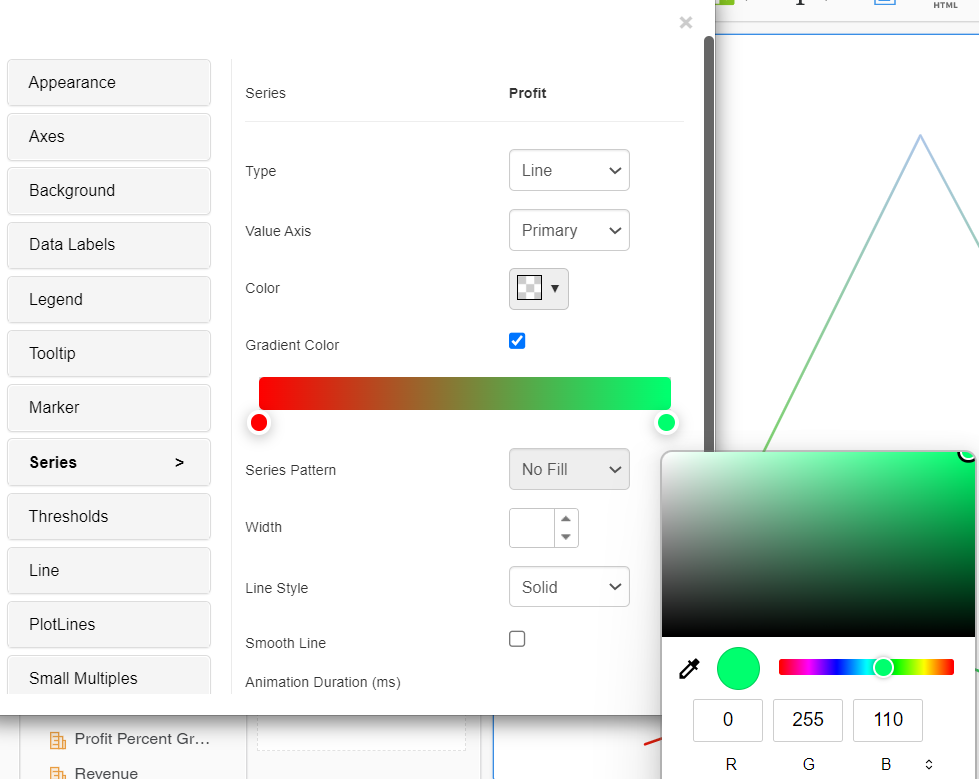Select the Text icon in top toolbar

pyautogui.click(x=800, y=5)
